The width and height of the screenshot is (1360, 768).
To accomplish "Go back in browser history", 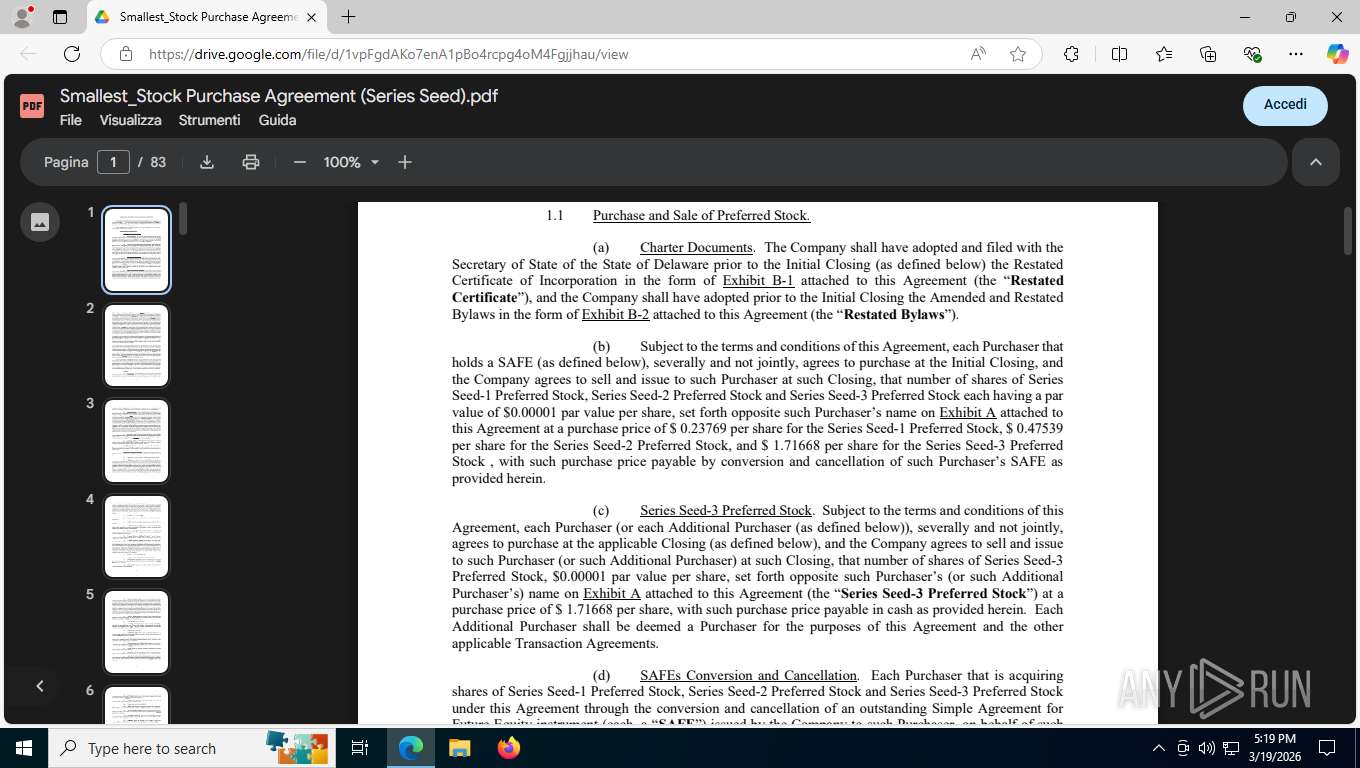I will pos(28,54).
